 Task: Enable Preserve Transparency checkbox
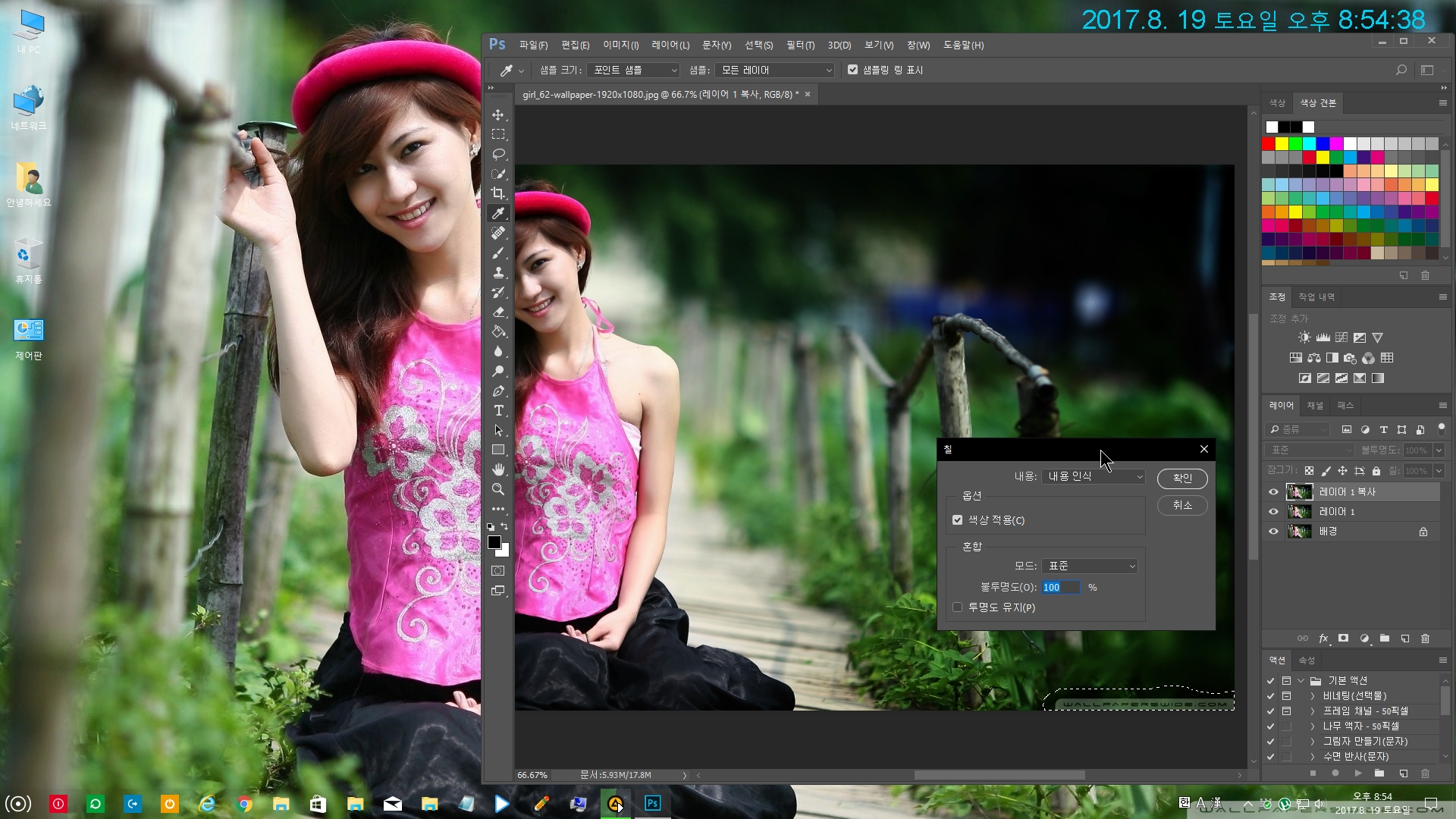tap(957, 607)
